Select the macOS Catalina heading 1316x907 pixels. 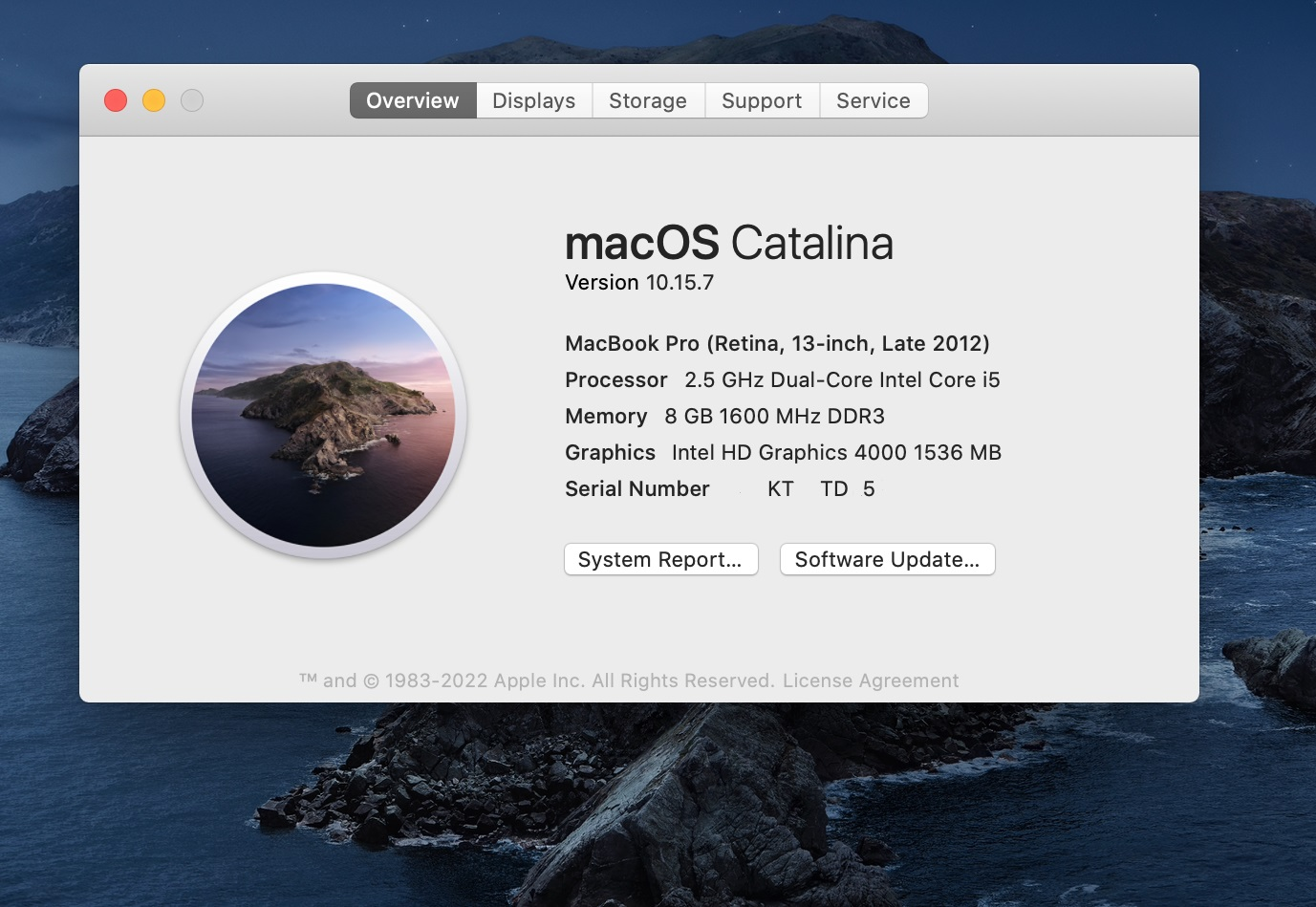coord(729,243)
